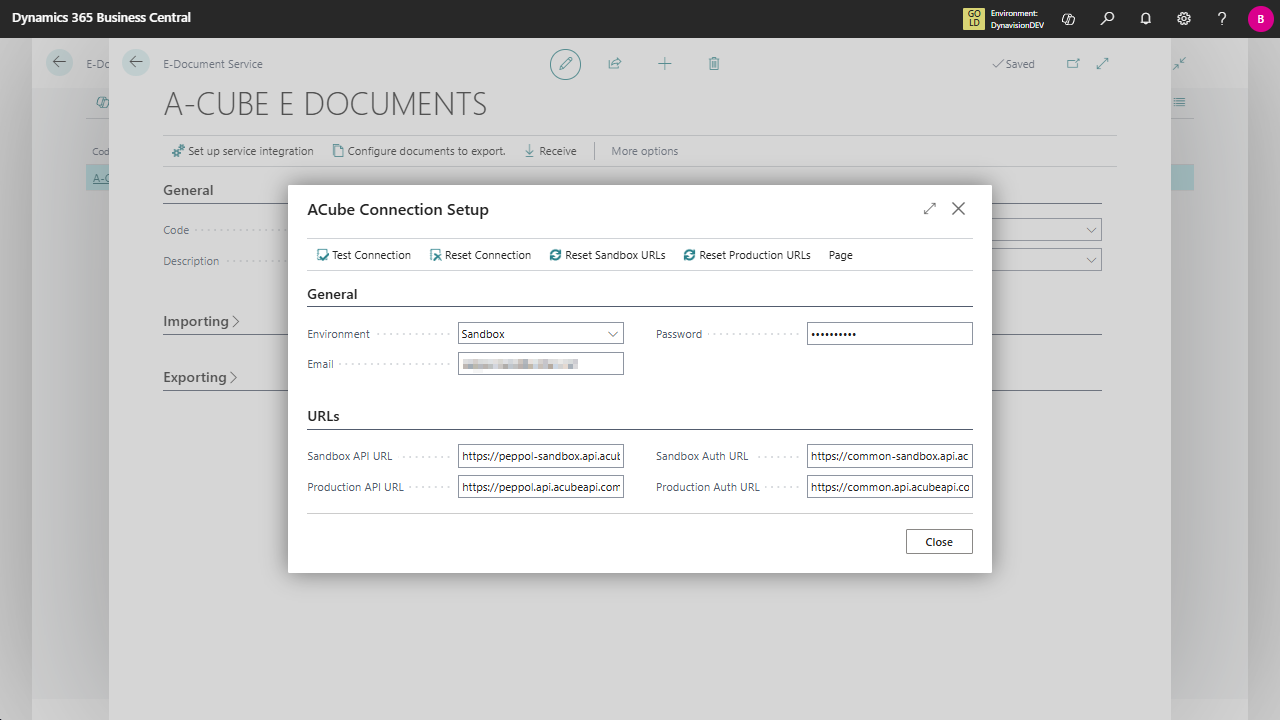Open notifications bell icon

[x=1146, y=19]
